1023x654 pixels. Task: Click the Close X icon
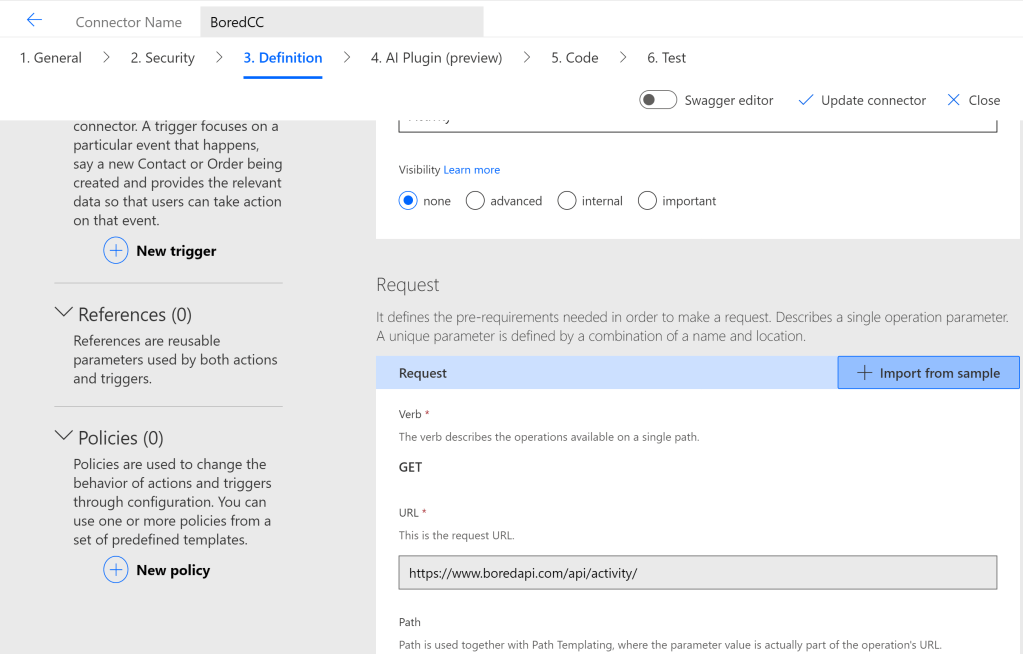click(953, 100)
